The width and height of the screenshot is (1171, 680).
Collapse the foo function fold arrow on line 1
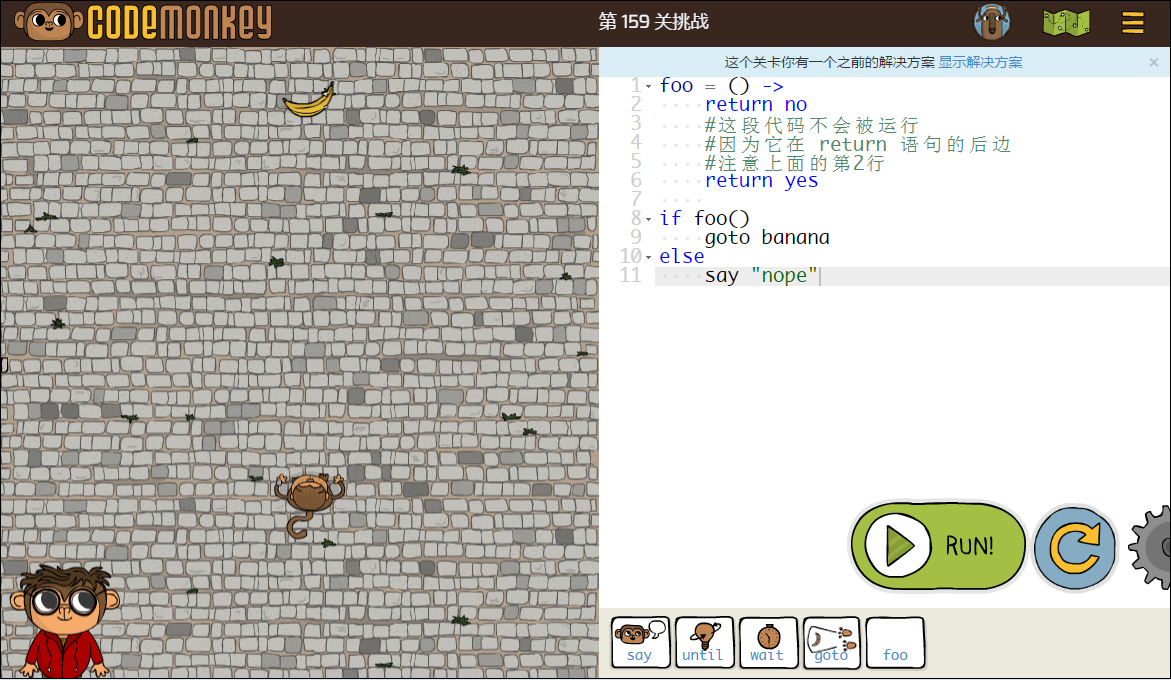648,87
